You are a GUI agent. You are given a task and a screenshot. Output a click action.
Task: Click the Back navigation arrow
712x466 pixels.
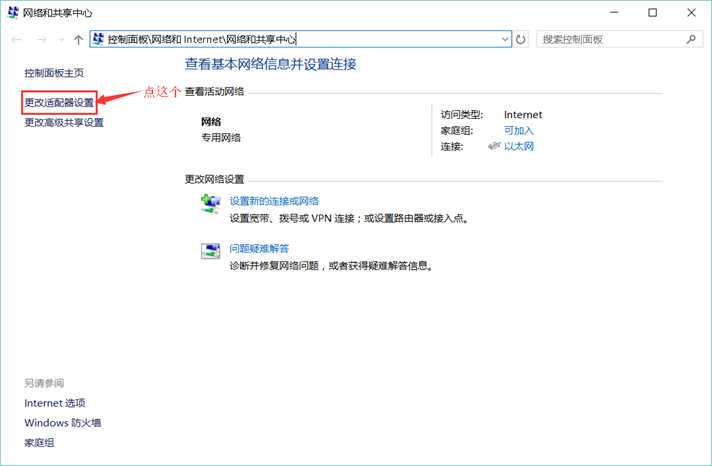coord(17,40)
